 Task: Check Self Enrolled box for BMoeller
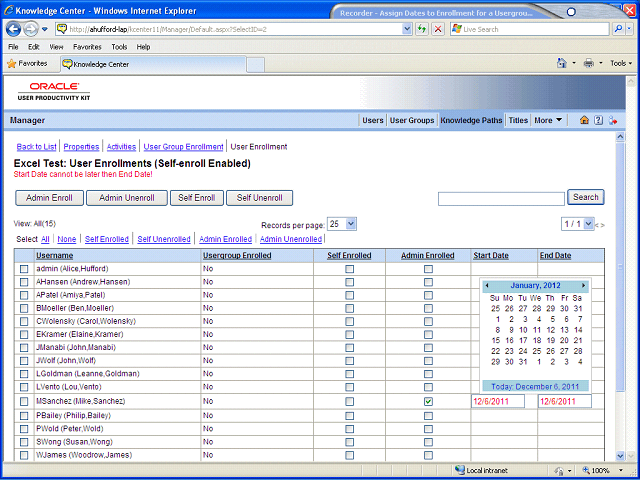tap(349, 308)
